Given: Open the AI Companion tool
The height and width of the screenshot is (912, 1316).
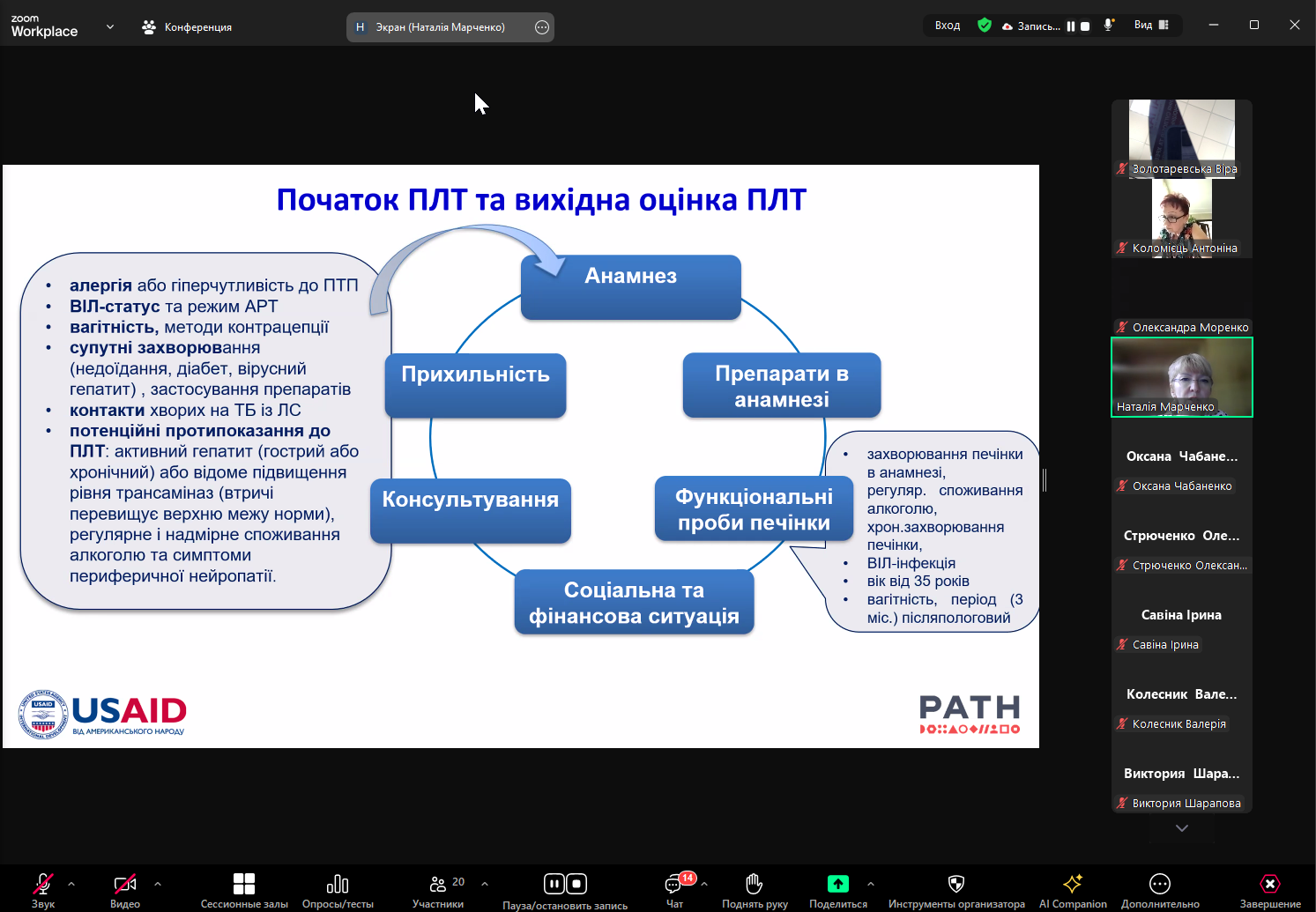Looking at the screenshot, I should click(x=1073, y=884).
